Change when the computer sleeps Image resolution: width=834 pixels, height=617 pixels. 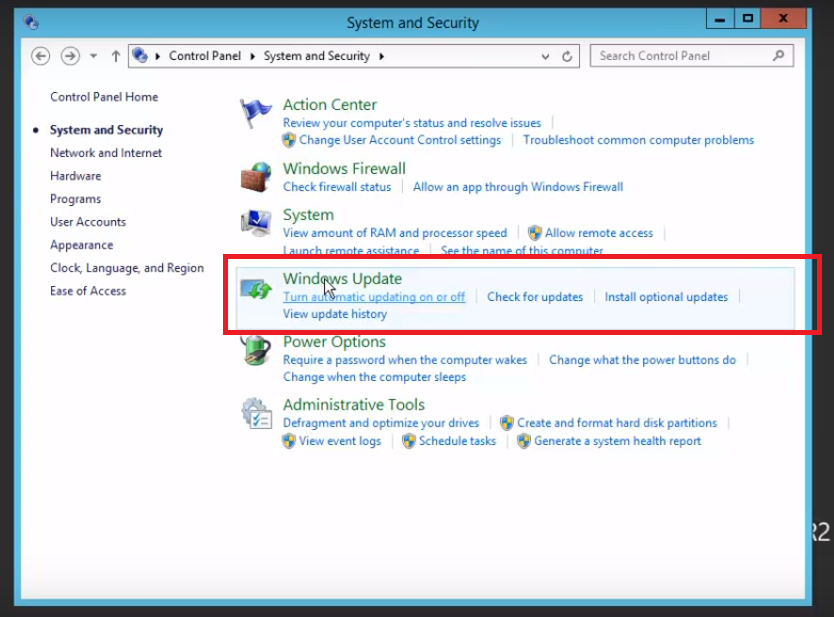click(374, 377)
